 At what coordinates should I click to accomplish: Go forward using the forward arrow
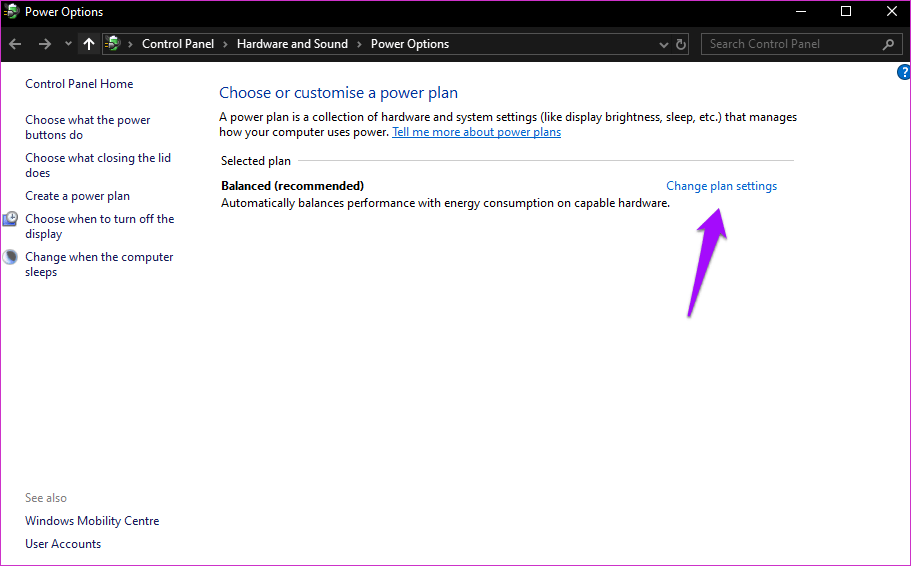tap(45, 44)
